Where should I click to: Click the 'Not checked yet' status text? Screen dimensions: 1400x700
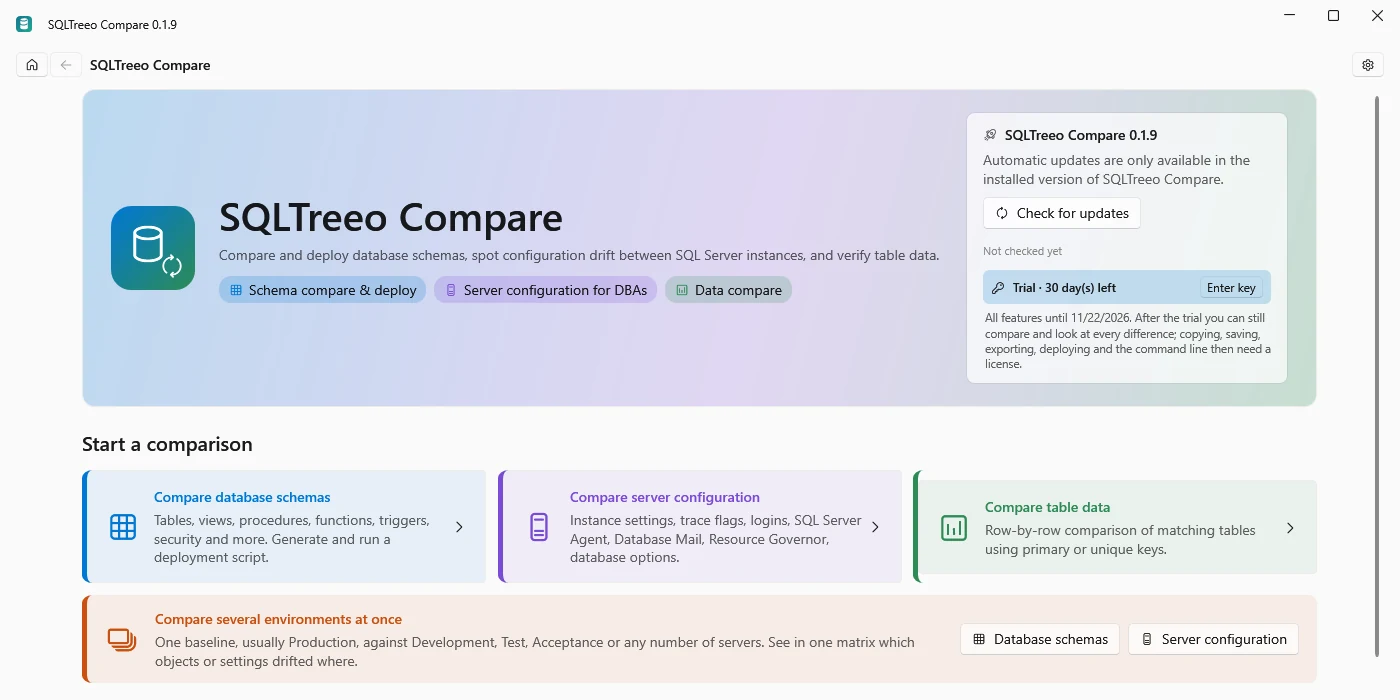1022,251
